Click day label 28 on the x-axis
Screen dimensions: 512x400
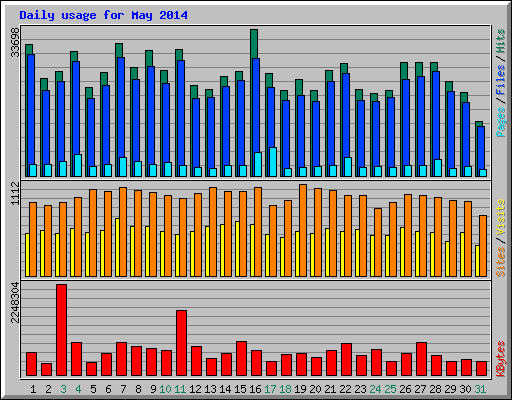(x=435, y=389)
